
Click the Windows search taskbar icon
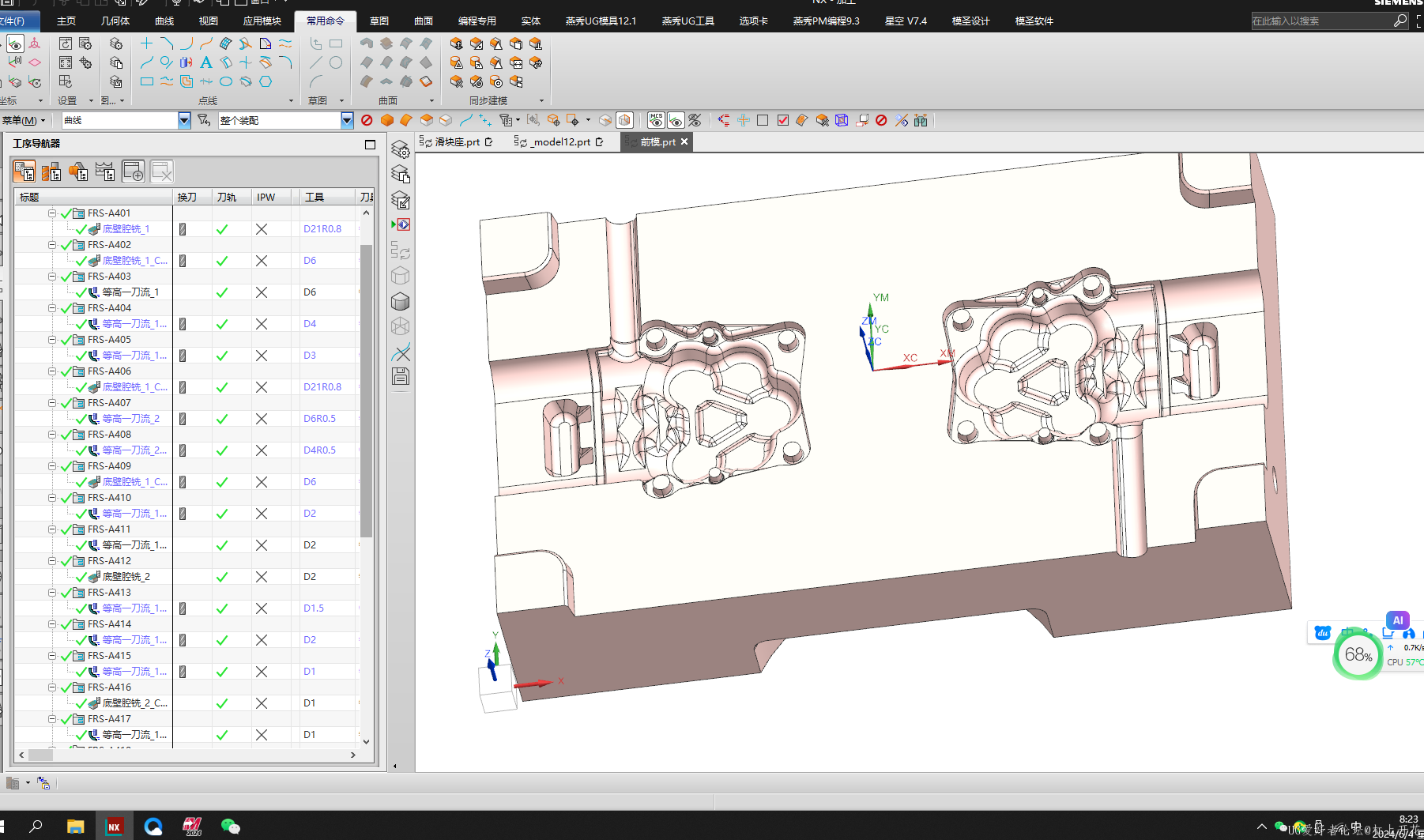coord(36,827)
